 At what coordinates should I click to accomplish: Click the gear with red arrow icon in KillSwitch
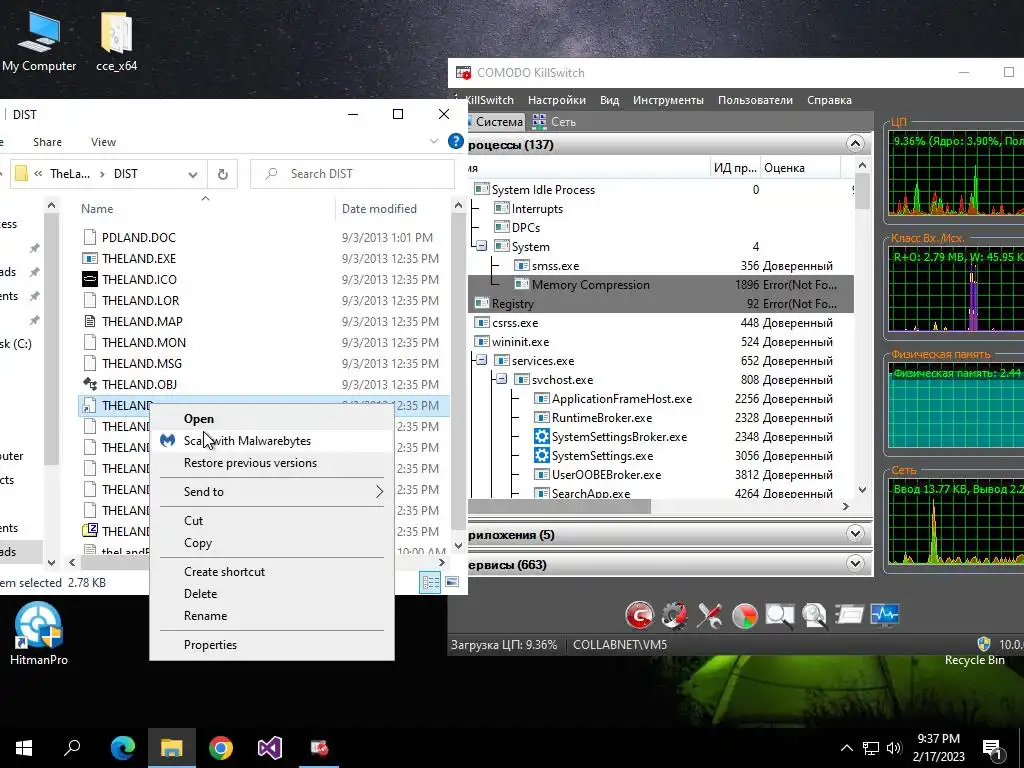[675, 615]
